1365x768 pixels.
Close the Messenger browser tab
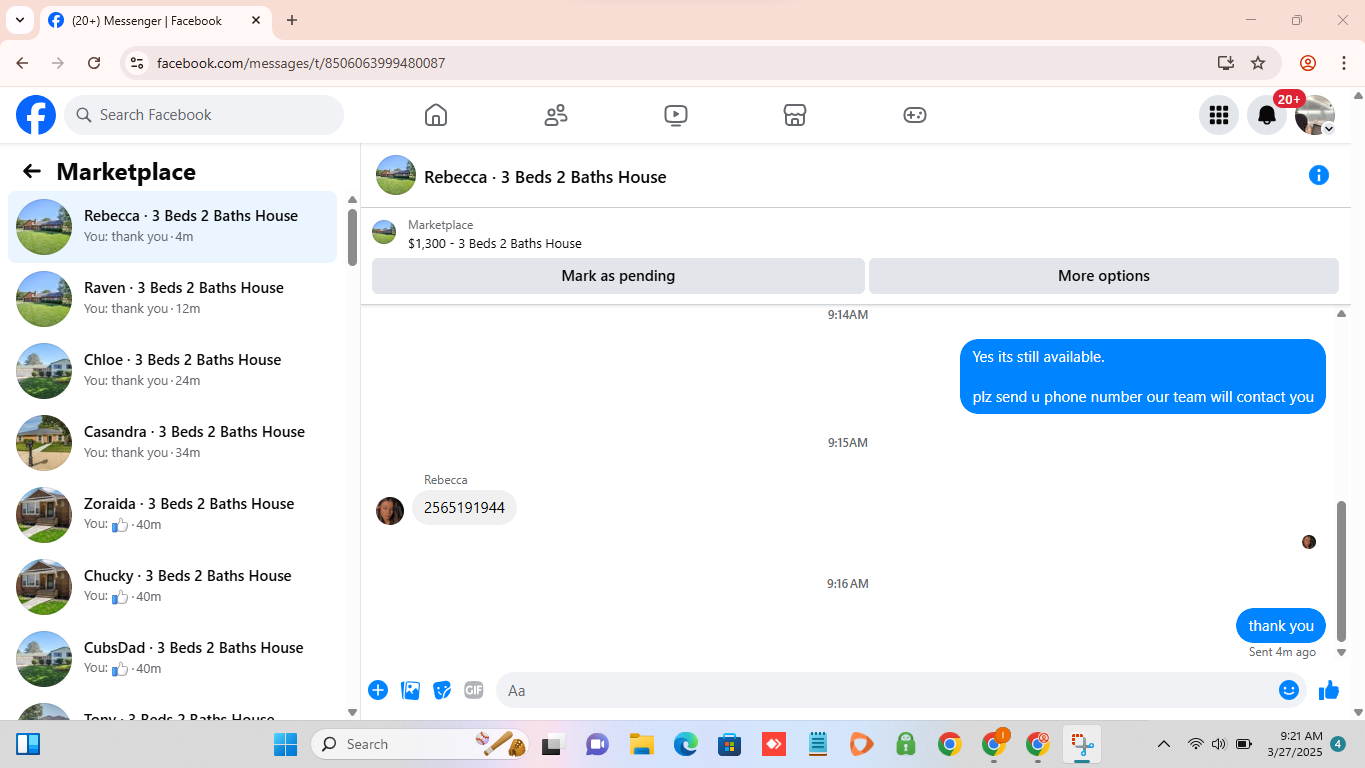point(255,20)
